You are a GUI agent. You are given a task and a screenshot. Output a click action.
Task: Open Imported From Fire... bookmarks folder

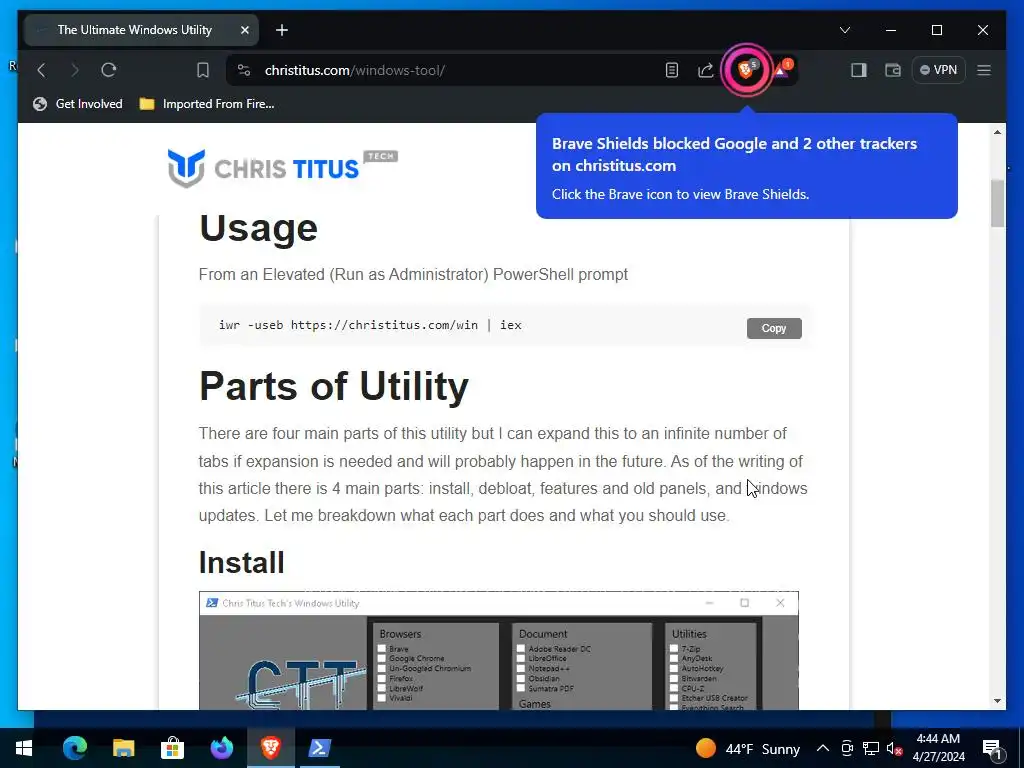point(206,104)
